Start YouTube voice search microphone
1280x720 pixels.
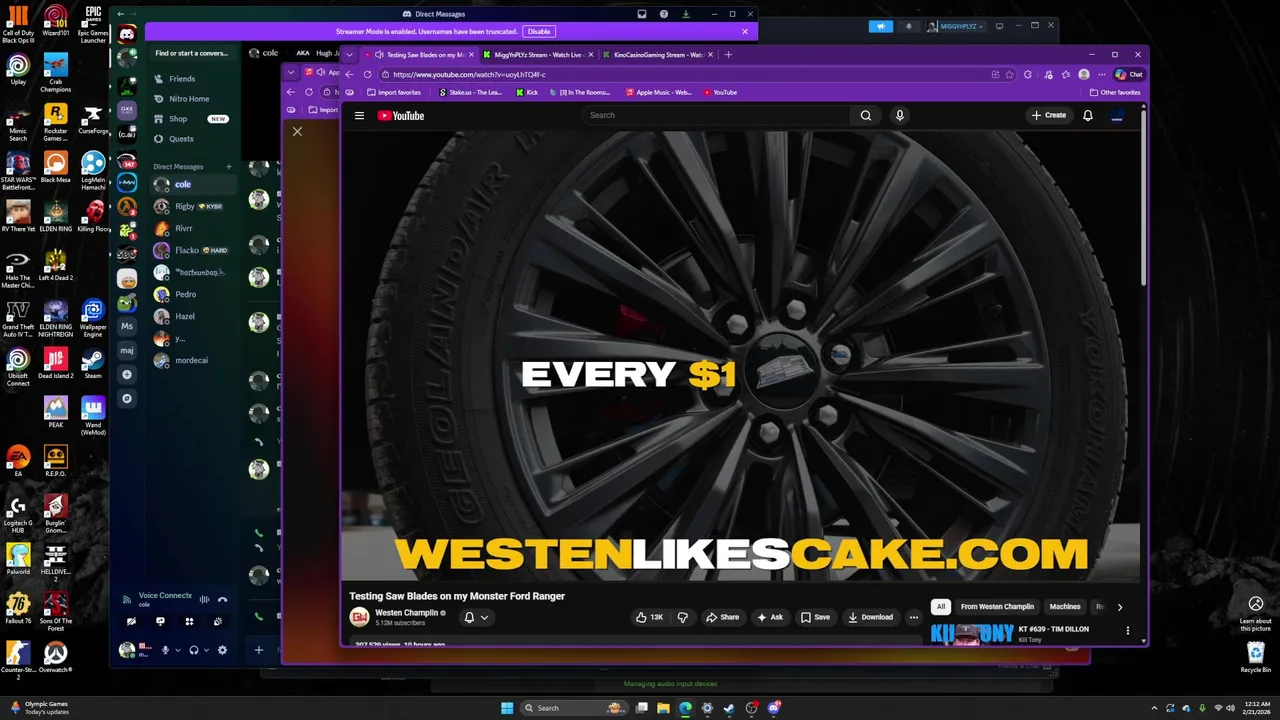tap(900, 115)
